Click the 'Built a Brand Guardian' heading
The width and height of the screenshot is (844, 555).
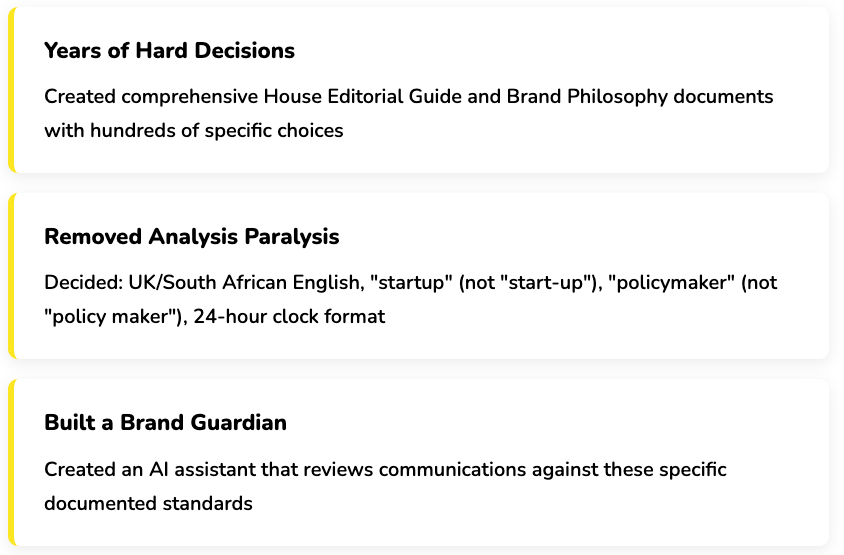165,423
